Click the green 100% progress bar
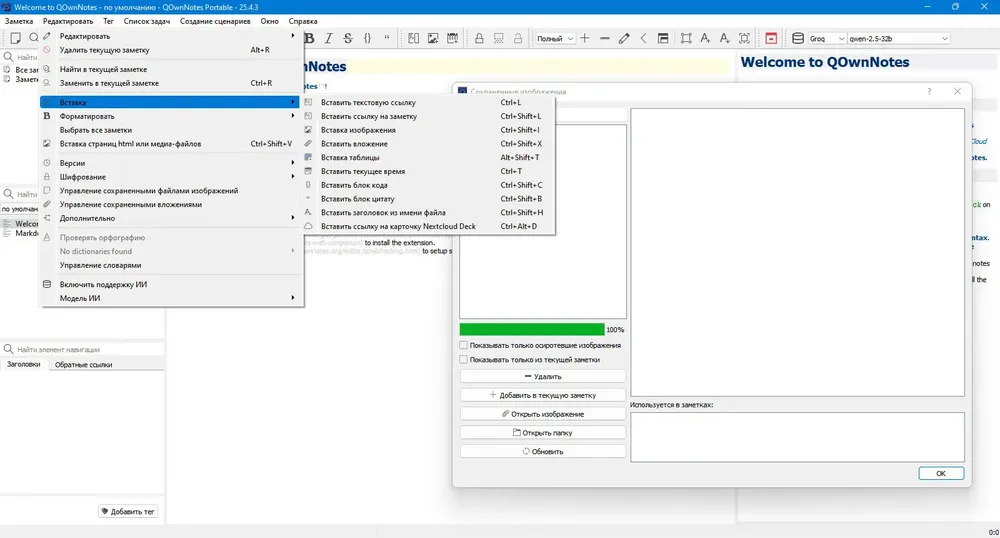The width and height of the screenshot is (1000, 538). point(532,330)
